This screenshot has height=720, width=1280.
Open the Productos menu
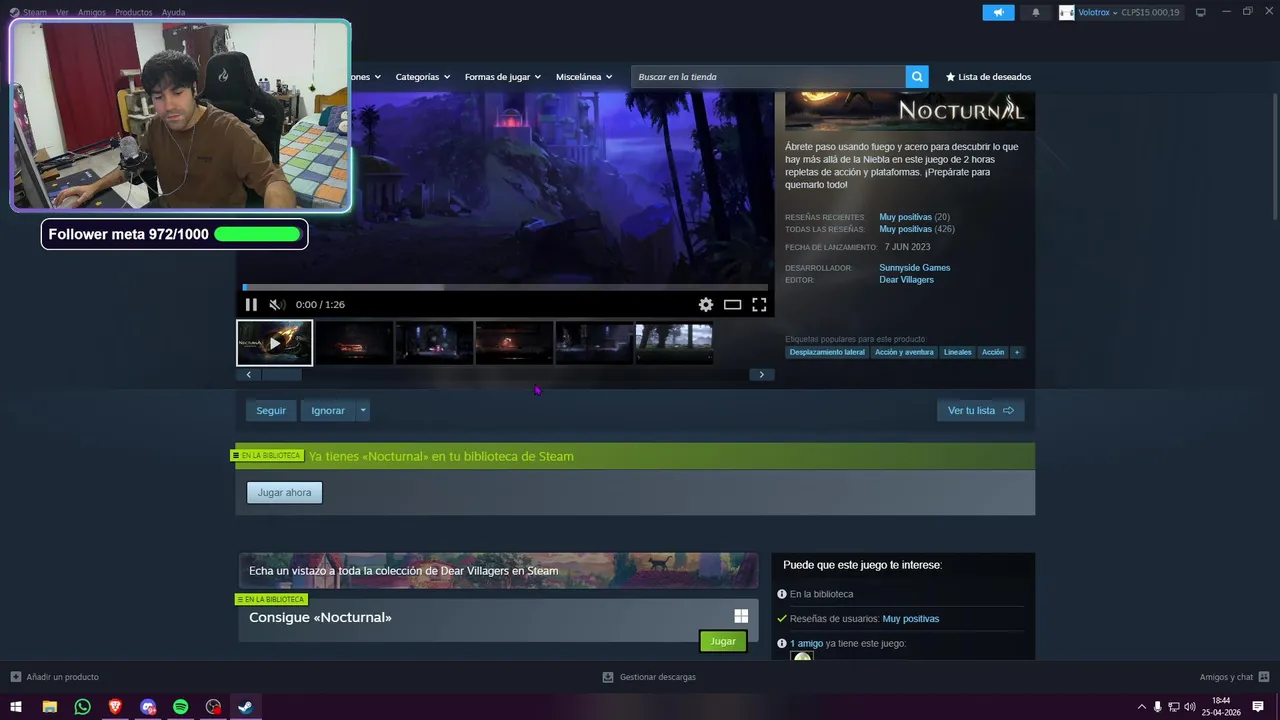pos(134,12)
